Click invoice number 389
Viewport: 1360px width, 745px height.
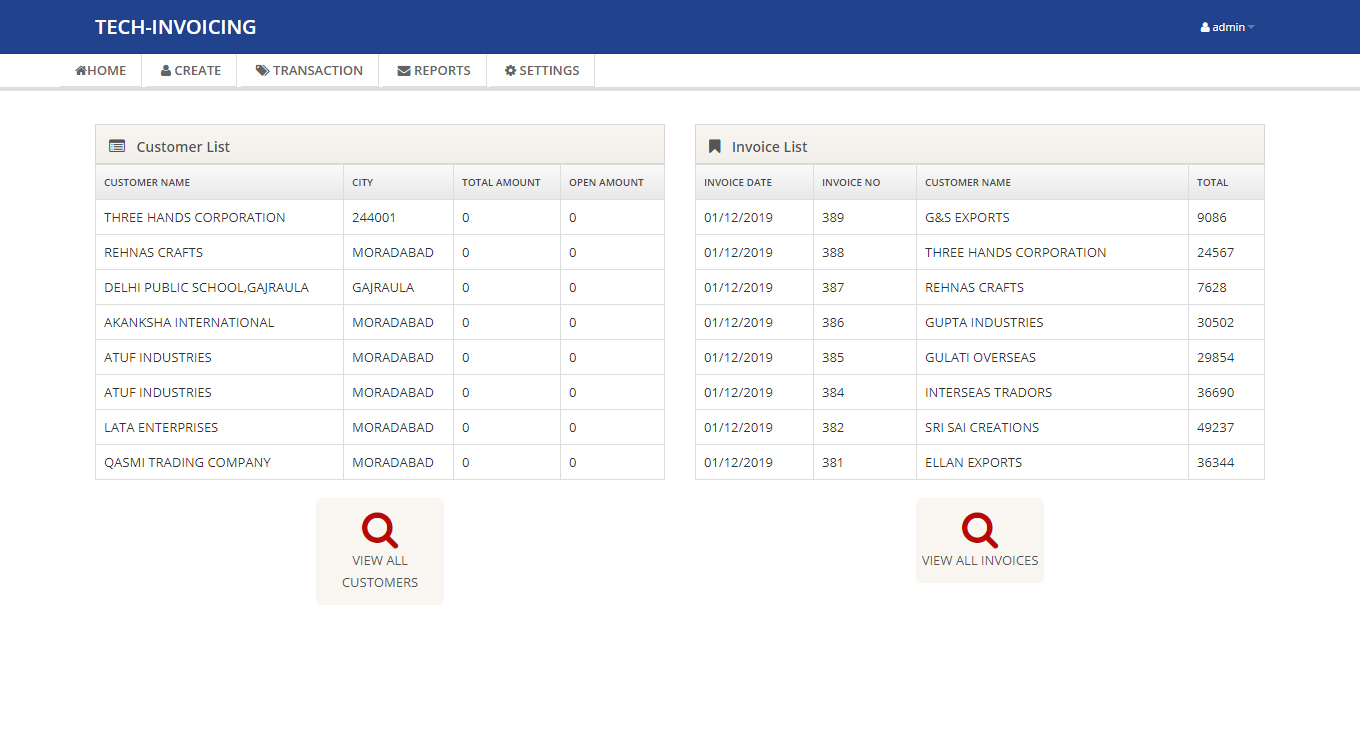833,217
